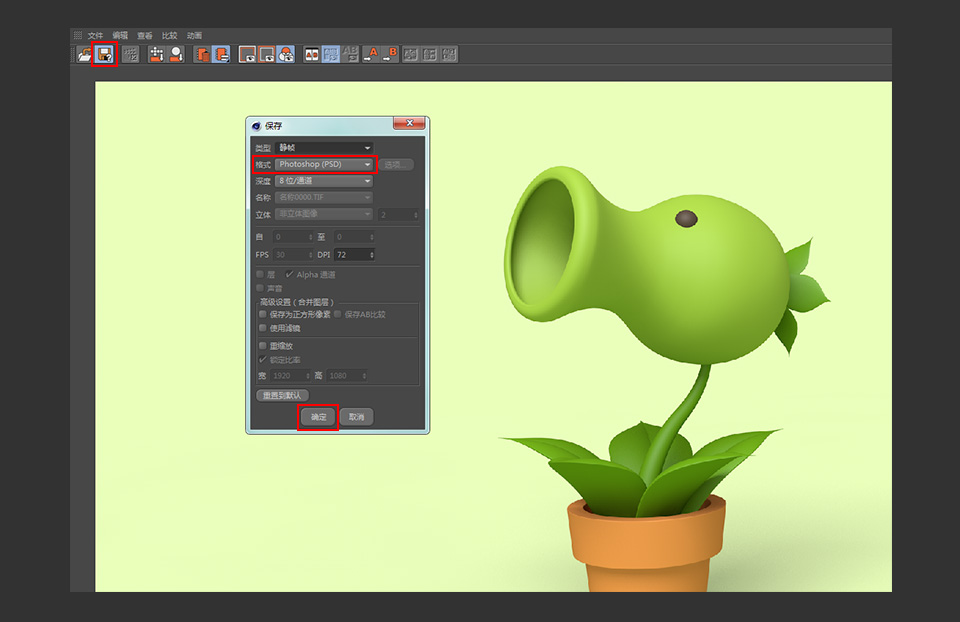Click the Set as A icon
Viewport: 960px width, 622px height.
point(370,54)
